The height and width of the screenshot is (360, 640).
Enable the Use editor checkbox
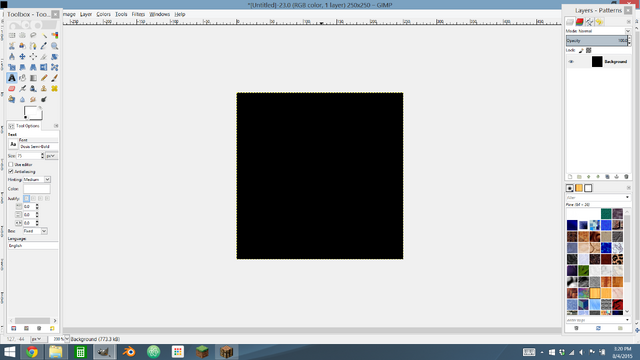tap(11, 164)
